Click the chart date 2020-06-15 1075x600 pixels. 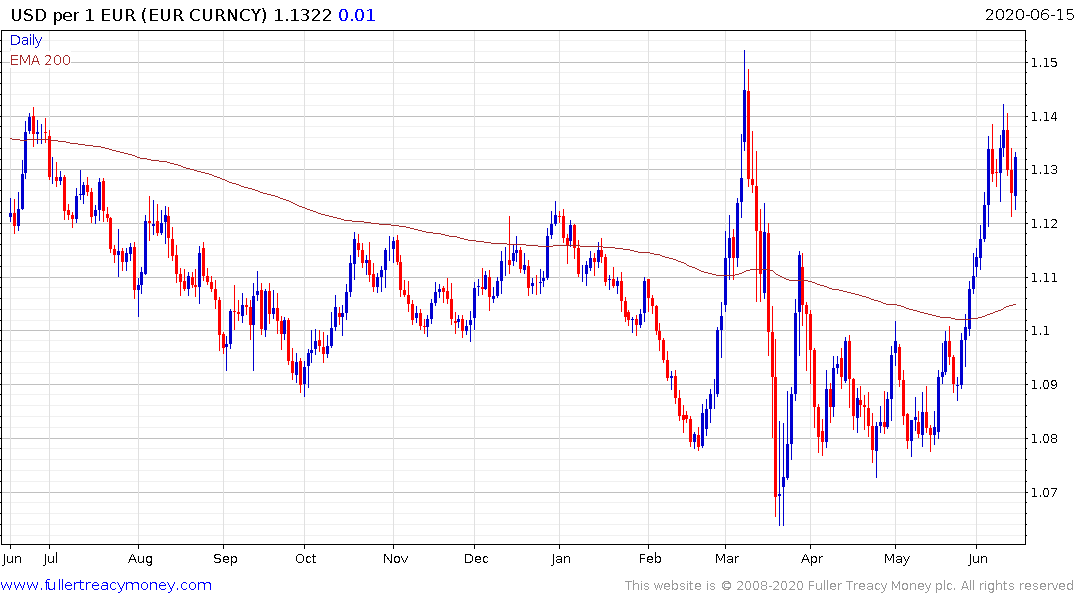click(x=1029, y=15)
